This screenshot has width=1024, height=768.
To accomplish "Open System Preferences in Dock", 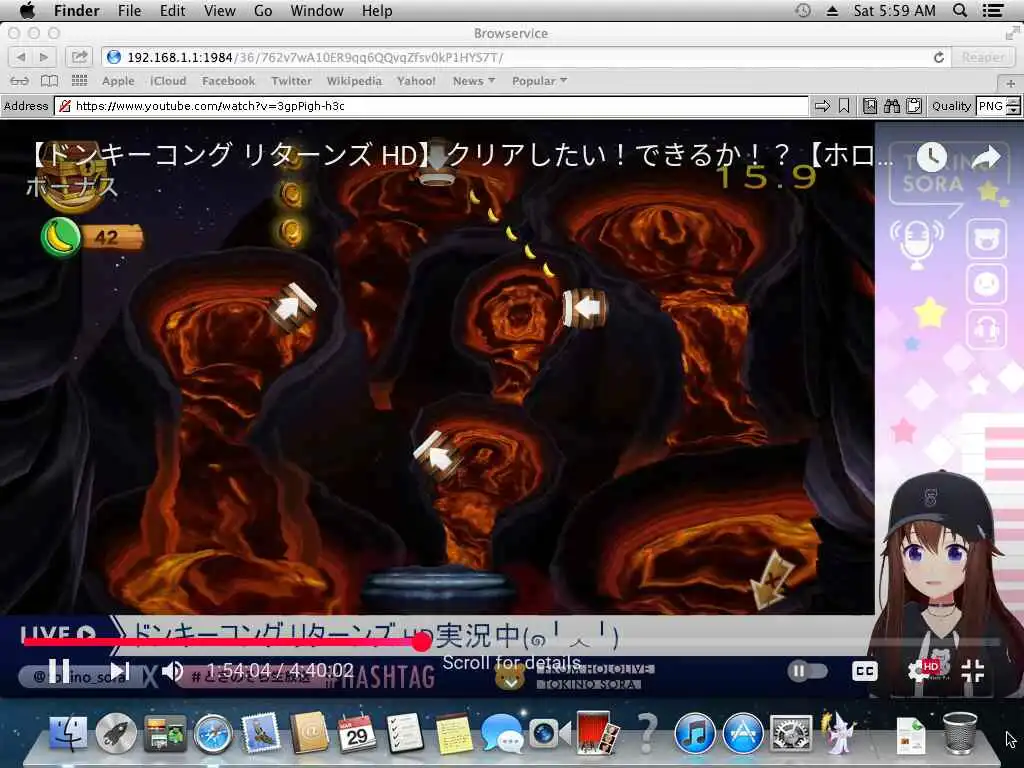I will click(x=791, y=733).
